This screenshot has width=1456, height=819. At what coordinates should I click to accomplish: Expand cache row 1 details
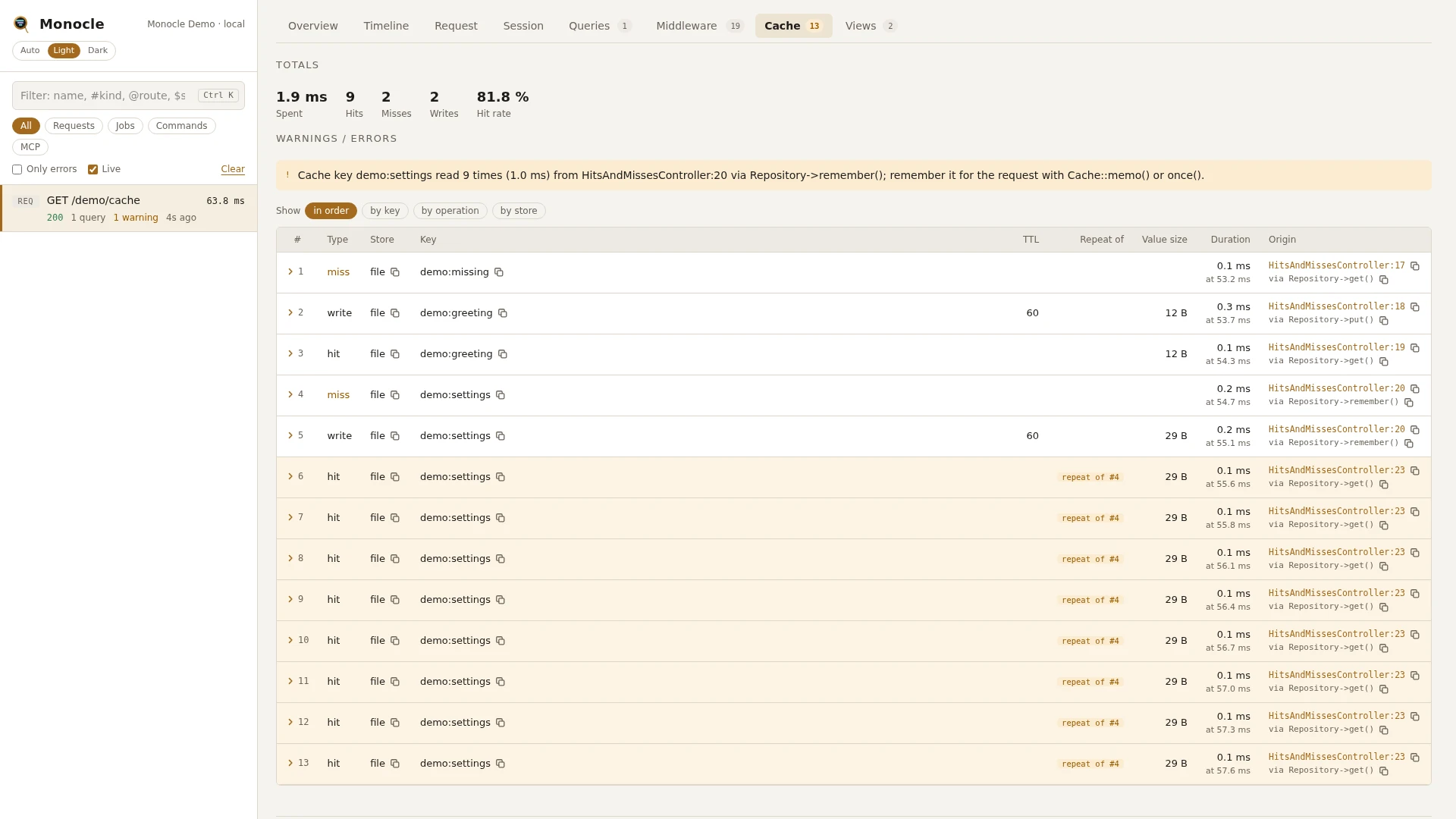click(290, 271)
